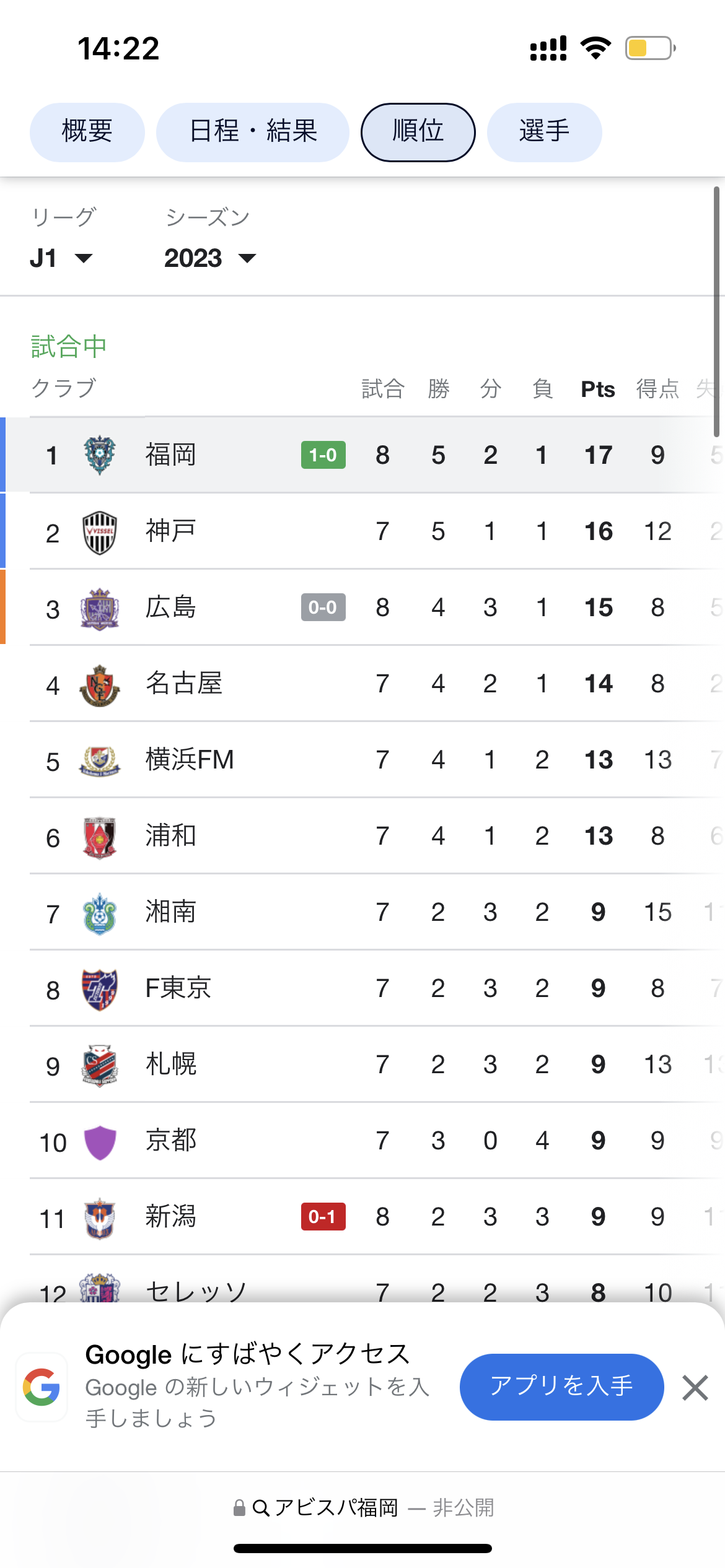Screen dimensions: 725x1568
Task: Select the 選手 tab
Action: pyautogui.click(x=544, y=132)
